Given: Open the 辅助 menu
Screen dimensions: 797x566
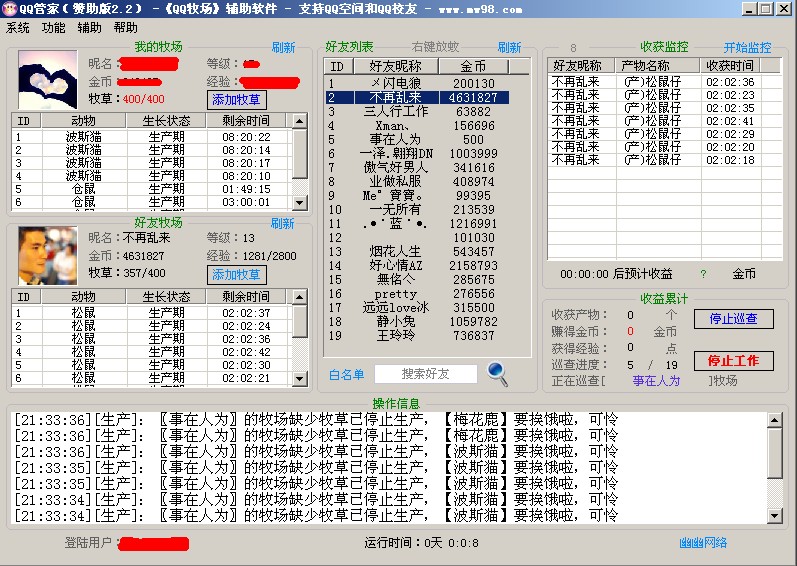Looking at the screenshot, I should point(89,28).
